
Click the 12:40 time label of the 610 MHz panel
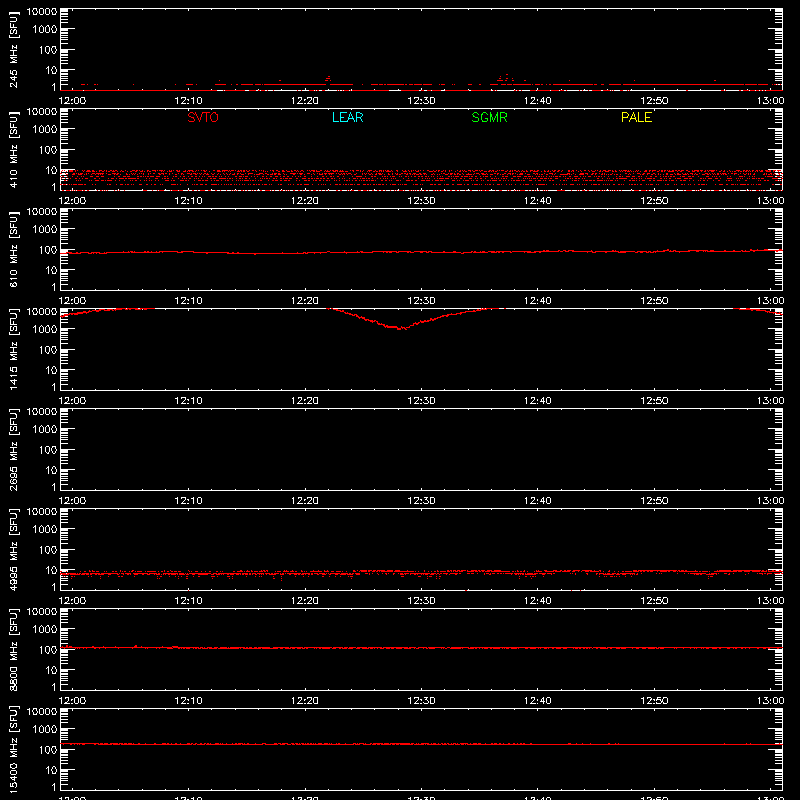538,301
